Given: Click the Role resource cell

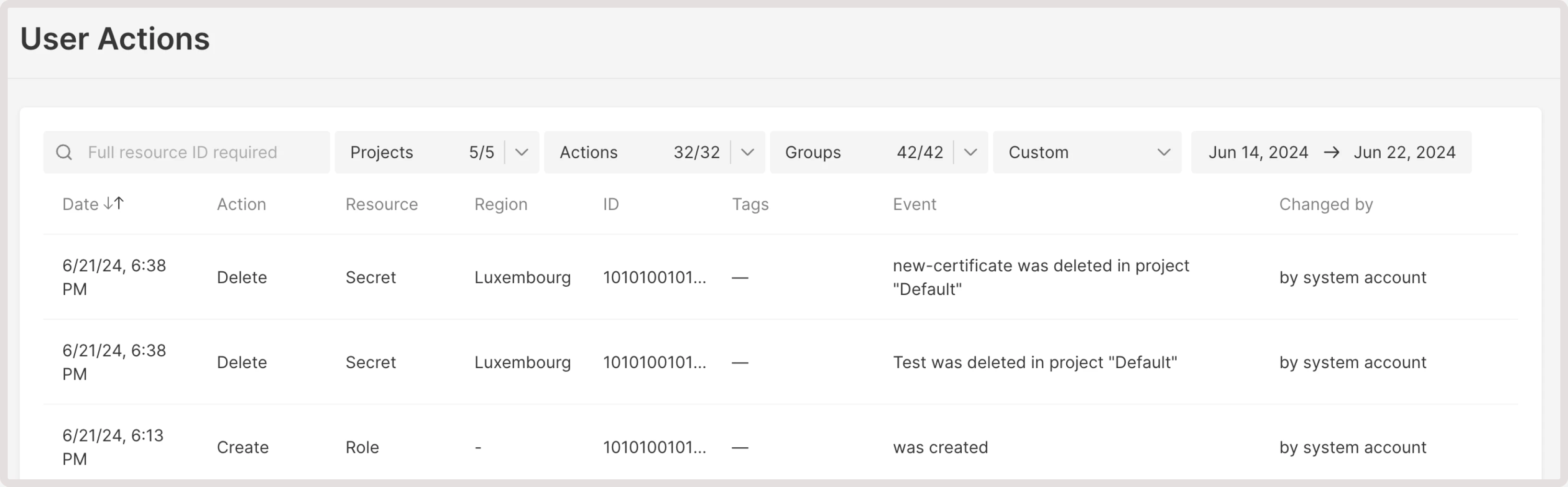Looking at the screenshot, I should point(362,448).
